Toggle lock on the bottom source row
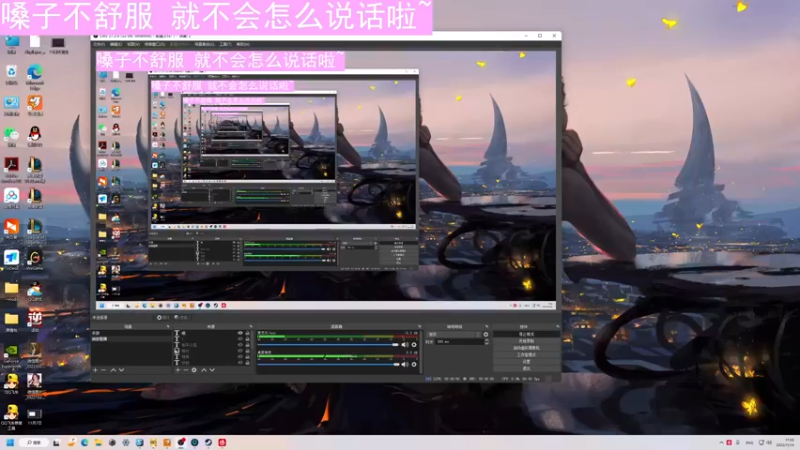Image resolution: width=800 pixels, height=450 pixels. pos(248,363)
